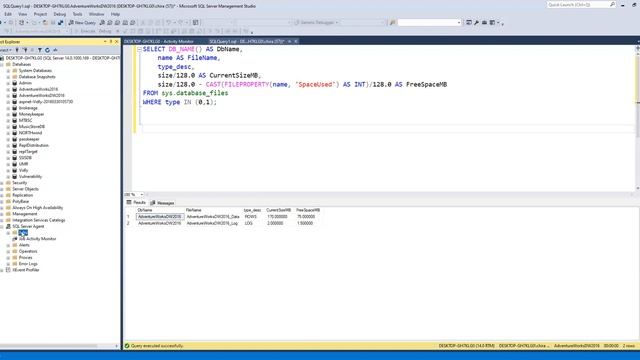Expand the System Databases folder

pos(8,71)
